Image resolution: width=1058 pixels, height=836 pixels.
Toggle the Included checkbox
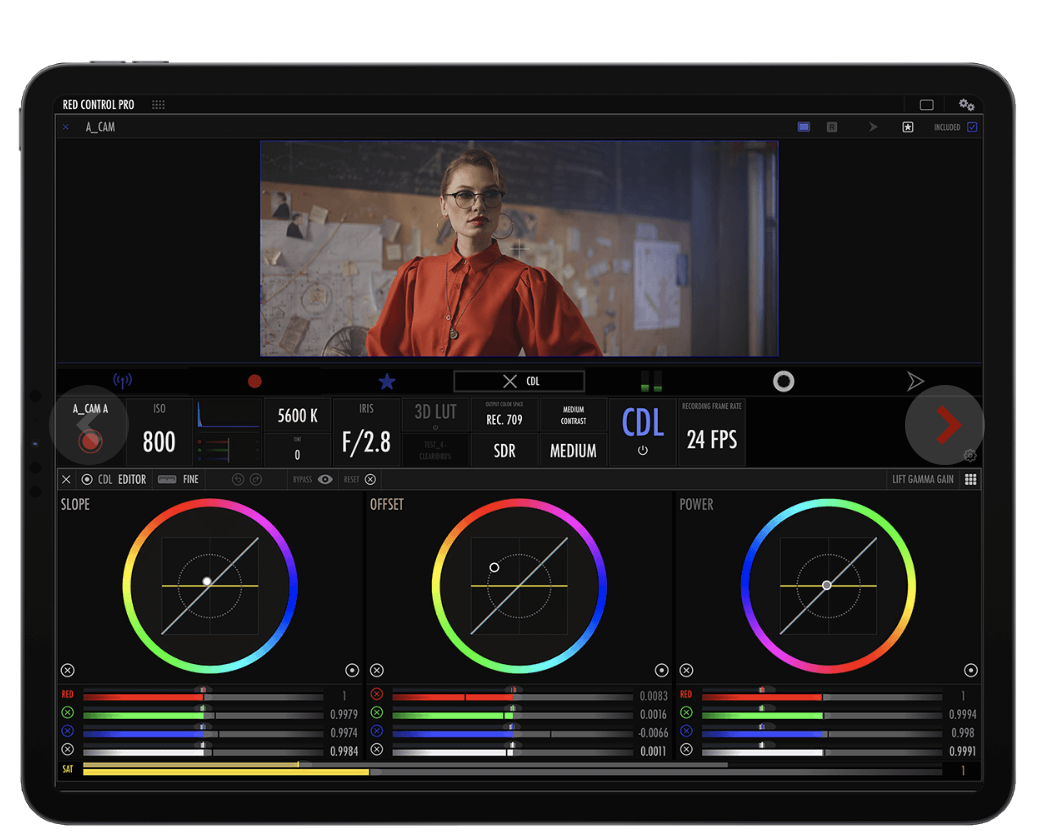coord(972,127)
